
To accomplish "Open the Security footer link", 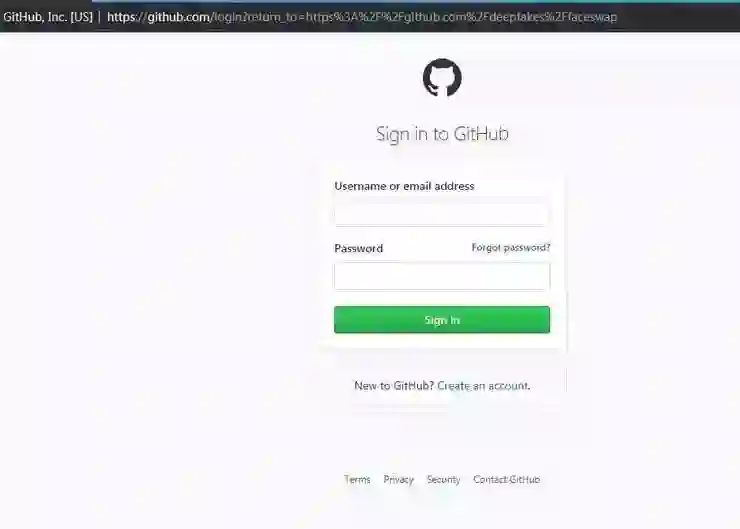I will [x=443, y=479].
